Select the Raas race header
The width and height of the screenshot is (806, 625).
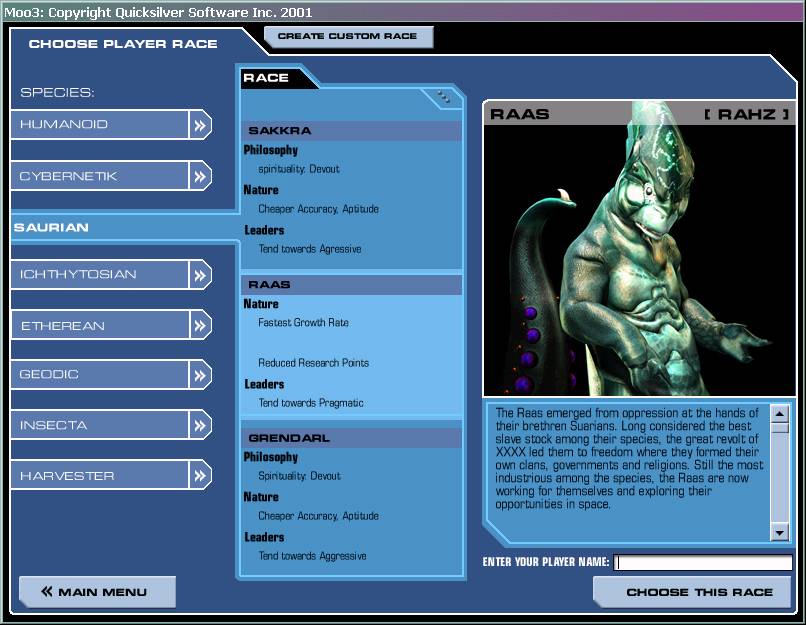tap(352, 285)
